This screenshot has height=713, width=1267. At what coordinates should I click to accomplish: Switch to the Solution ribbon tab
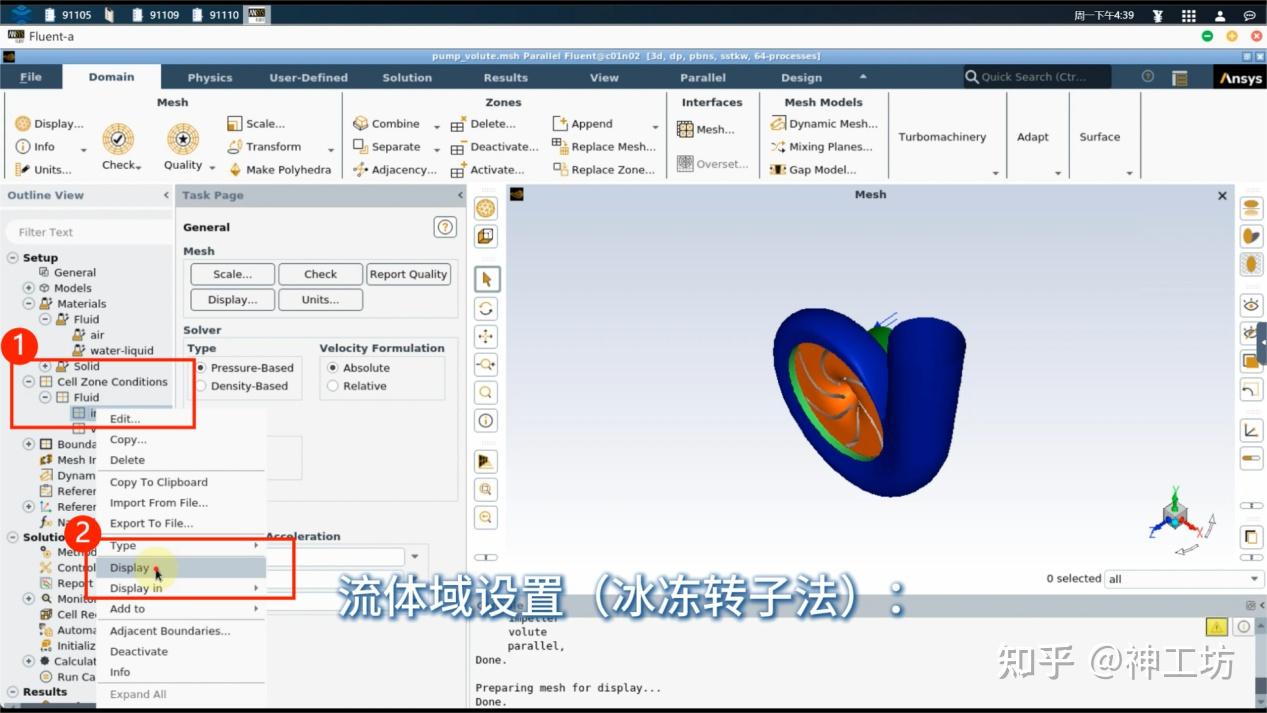point(407,77)
